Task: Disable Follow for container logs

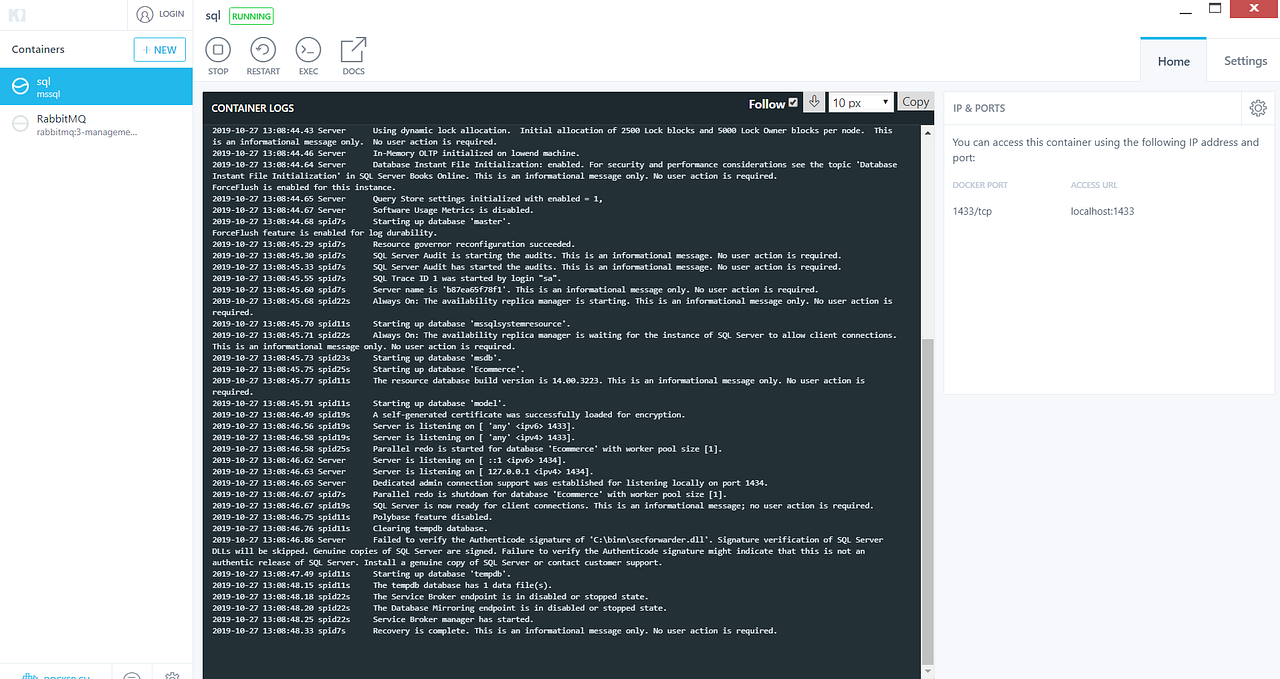Action: click(792, 103)
